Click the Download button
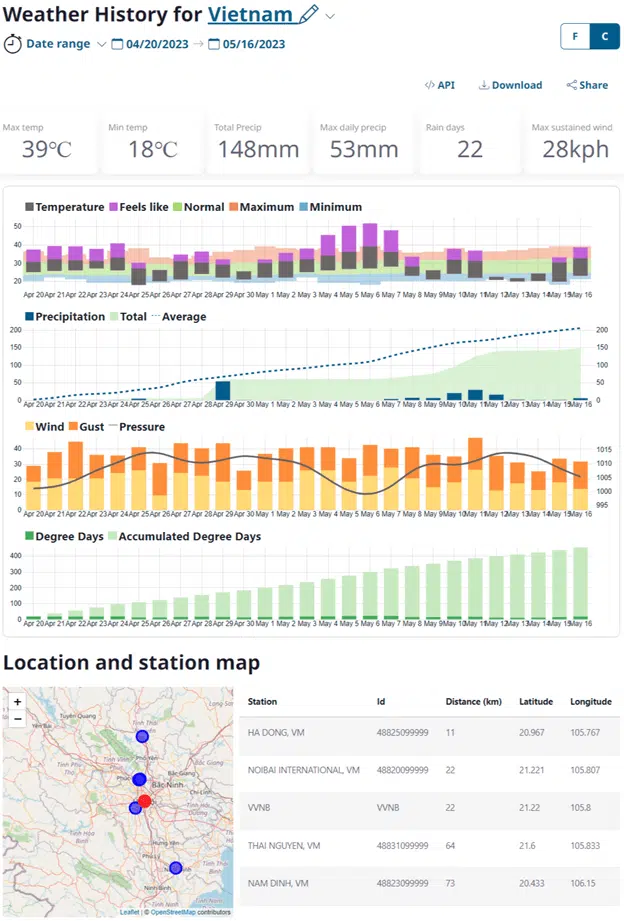This screenshot has height=921, width=624. point(510,85)
